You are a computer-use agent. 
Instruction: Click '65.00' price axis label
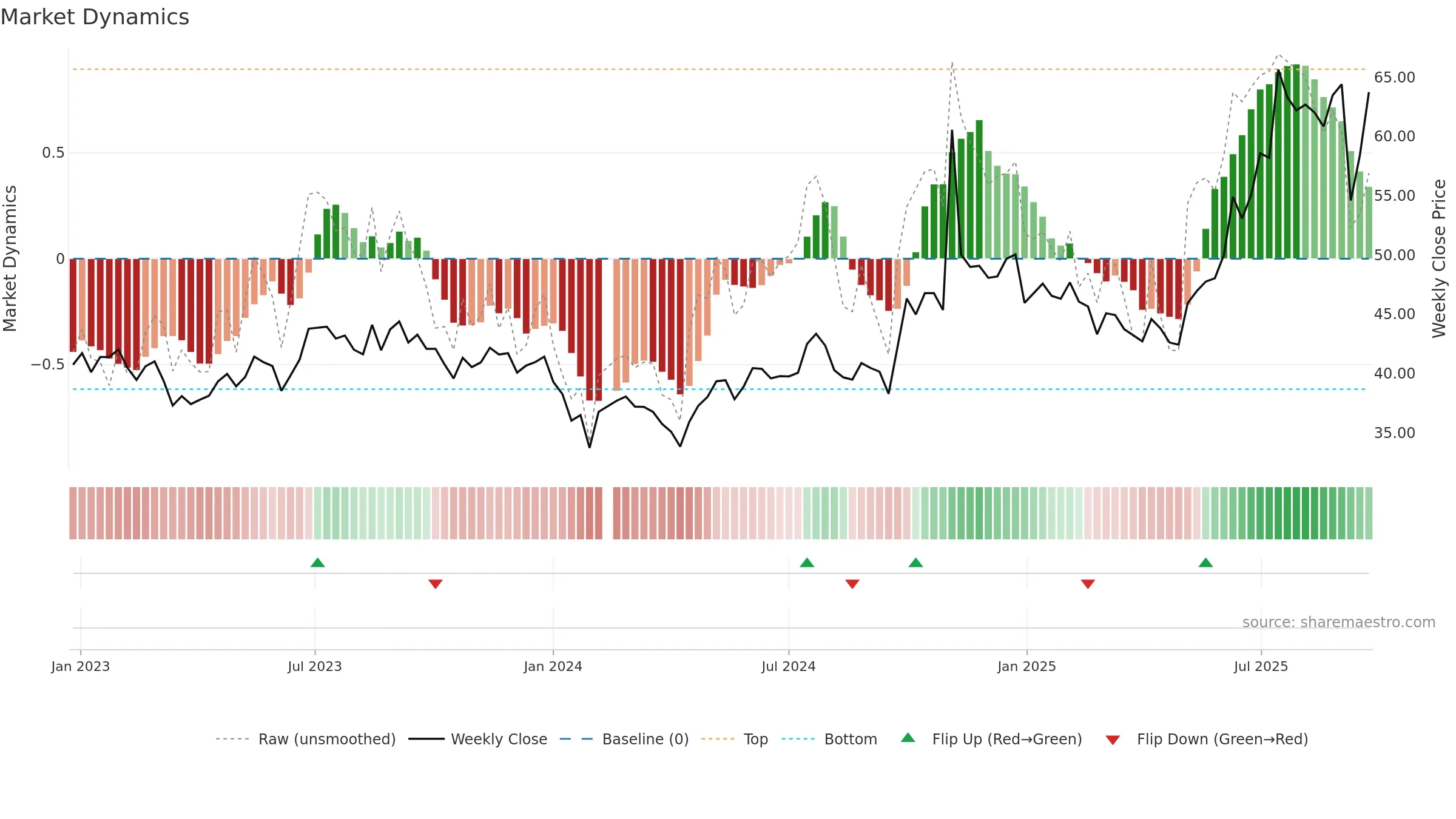click(1395, 78)
